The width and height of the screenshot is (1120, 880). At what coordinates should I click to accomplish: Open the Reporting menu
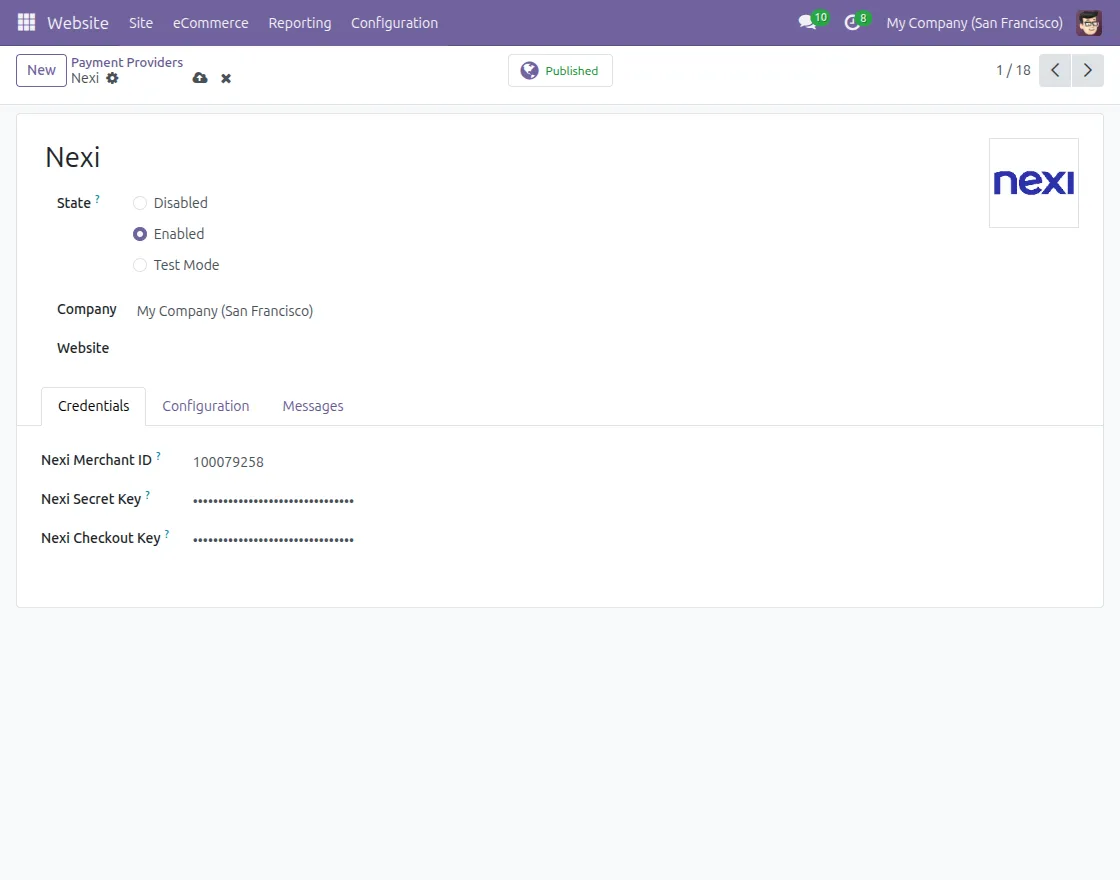tap(300, 23)
